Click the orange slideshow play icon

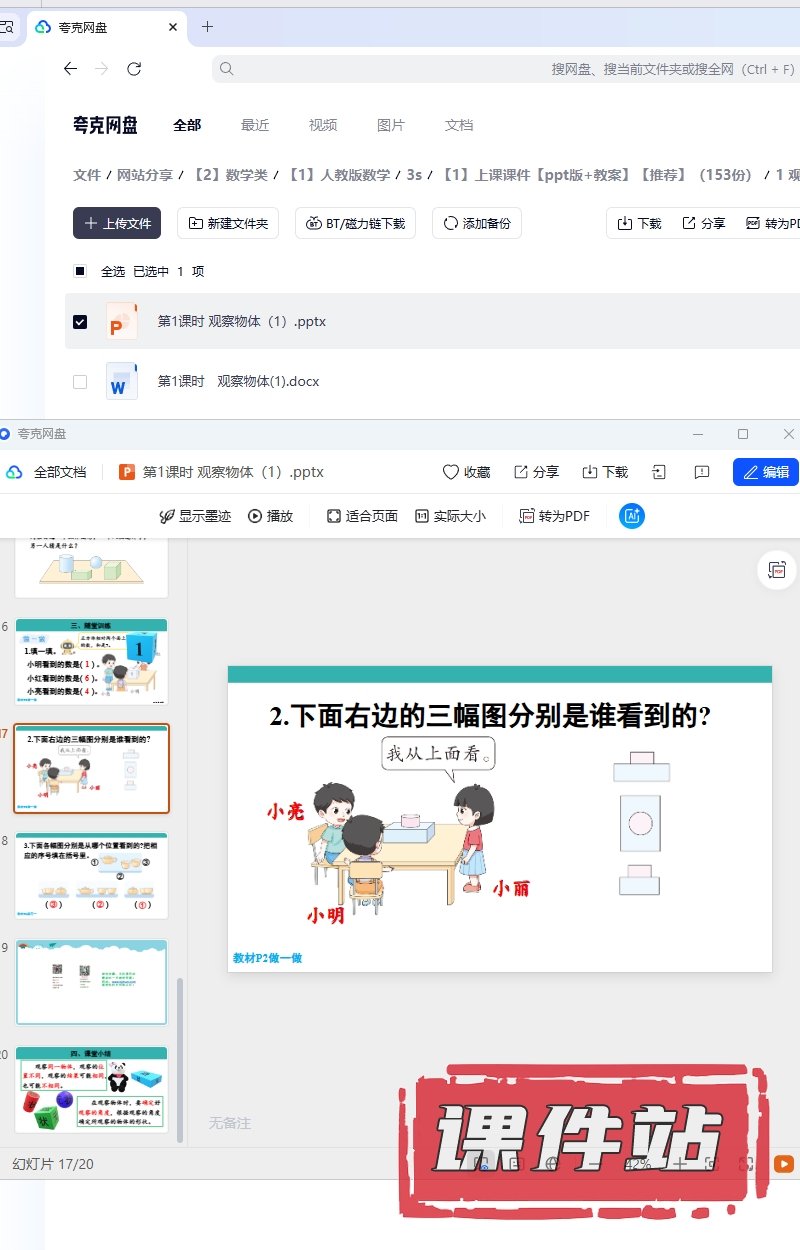(784, 1164)
